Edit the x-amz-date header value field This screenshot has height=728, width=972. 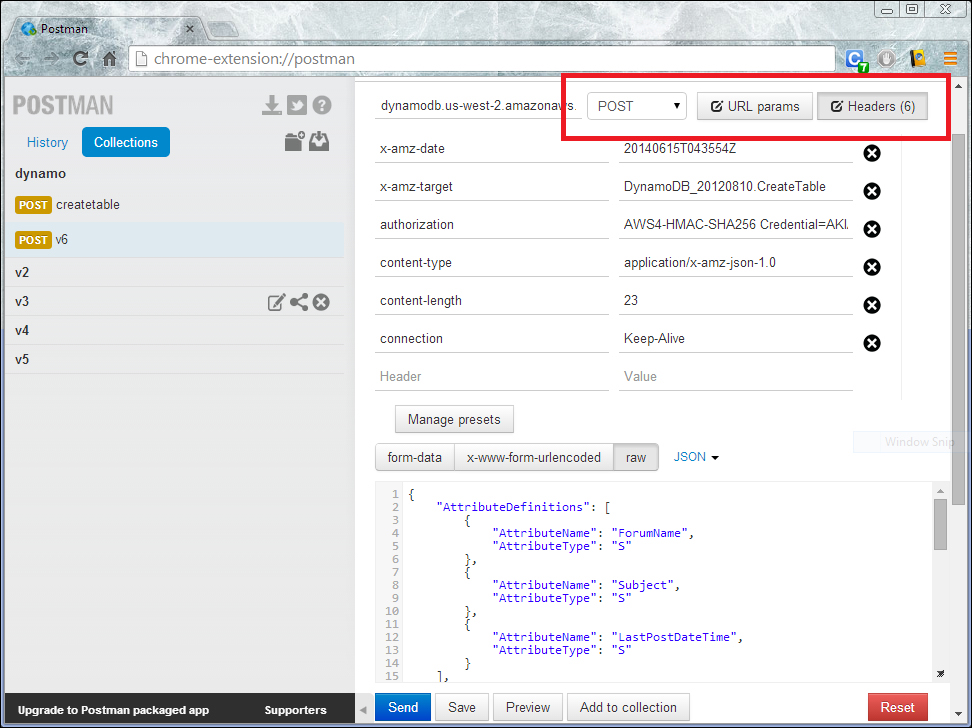pos(736,149)
